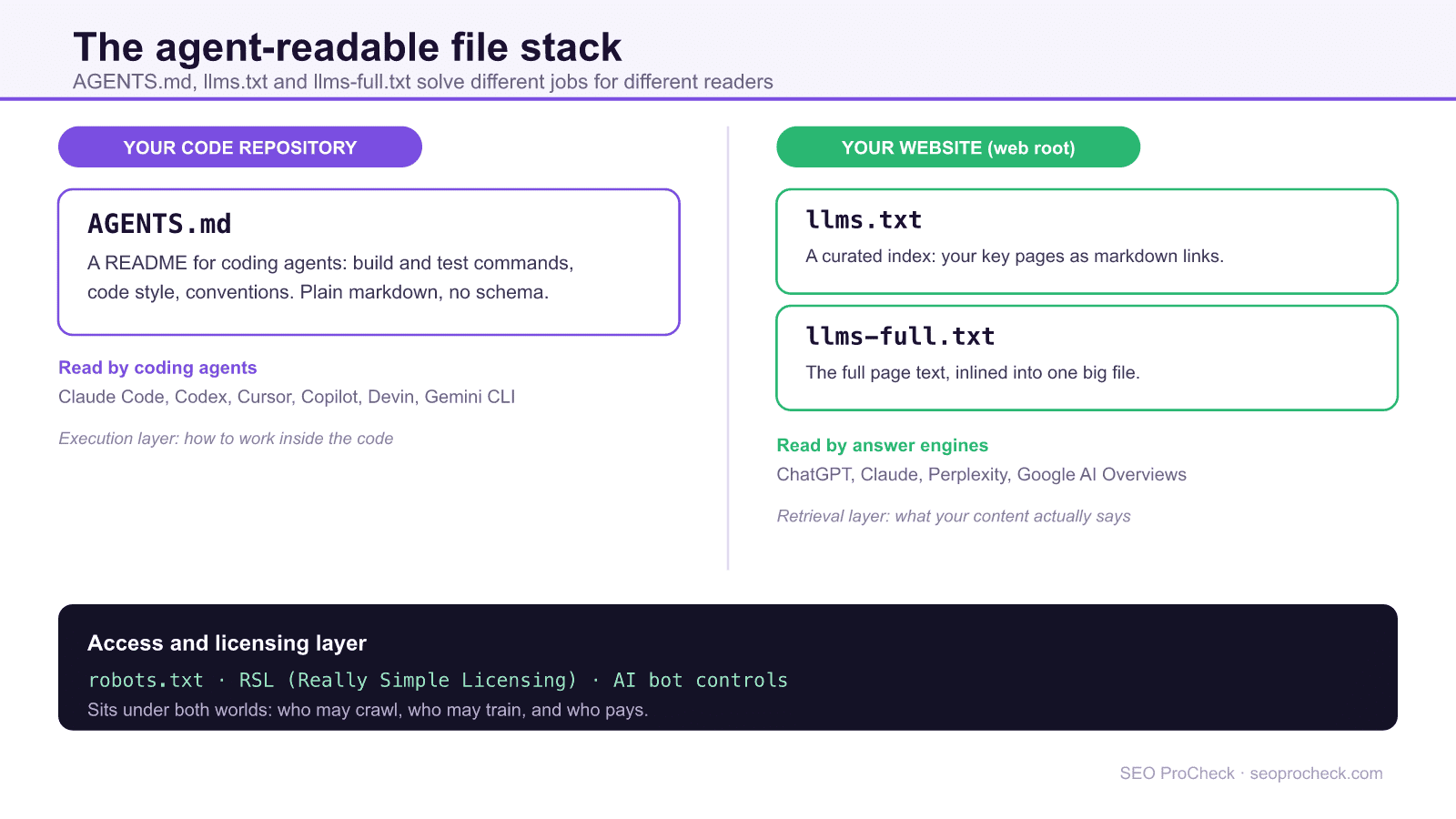Select the 'A README for coding agents' description

tap(330, 278)
